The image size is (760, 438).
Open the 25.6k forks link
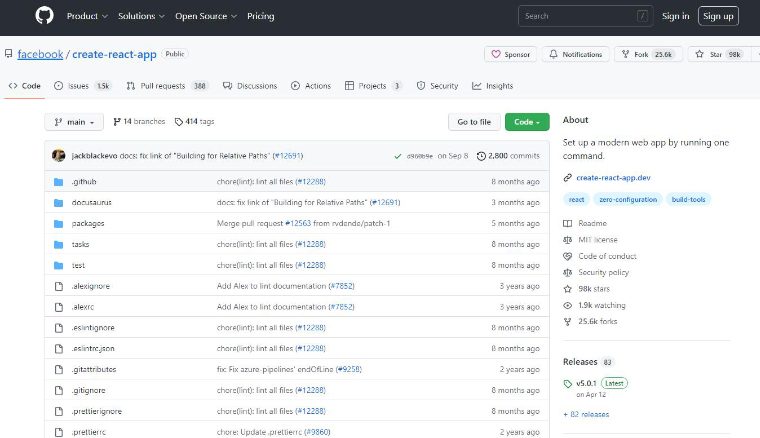598,321
